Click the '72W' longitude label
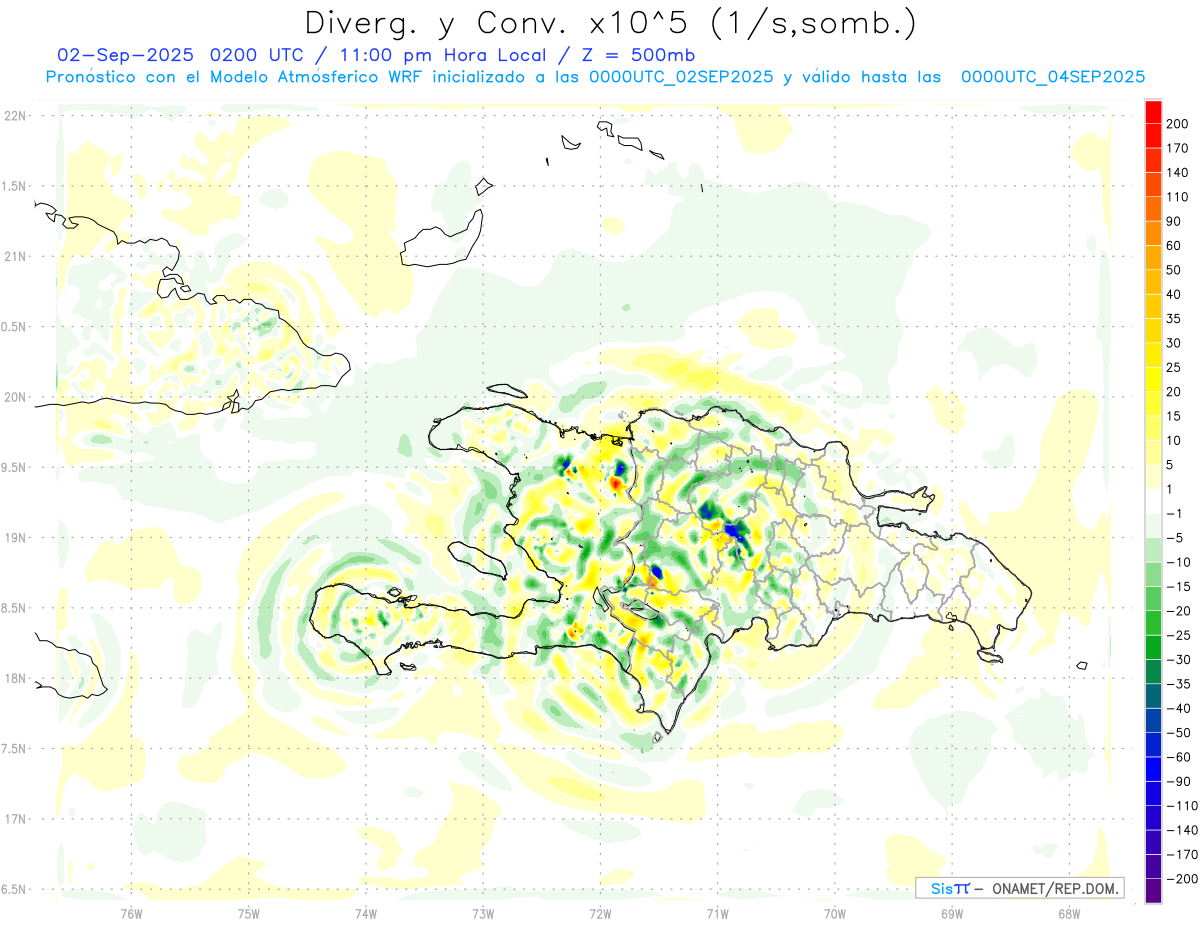Image resolution: width=1200 pixels, height=927 pixels. (x=600, y=914)
